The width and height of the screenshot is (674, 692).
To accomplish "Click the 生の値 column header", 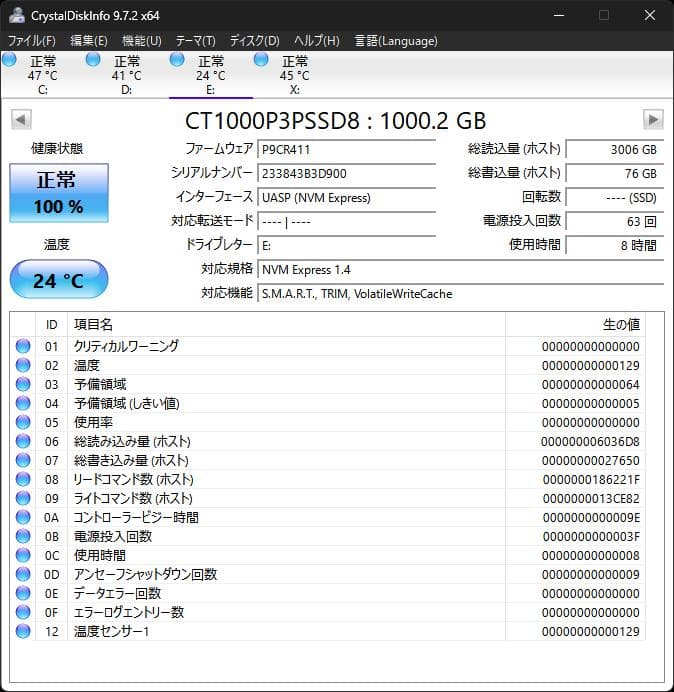I will pyautogui.click(x=575, y=325).
